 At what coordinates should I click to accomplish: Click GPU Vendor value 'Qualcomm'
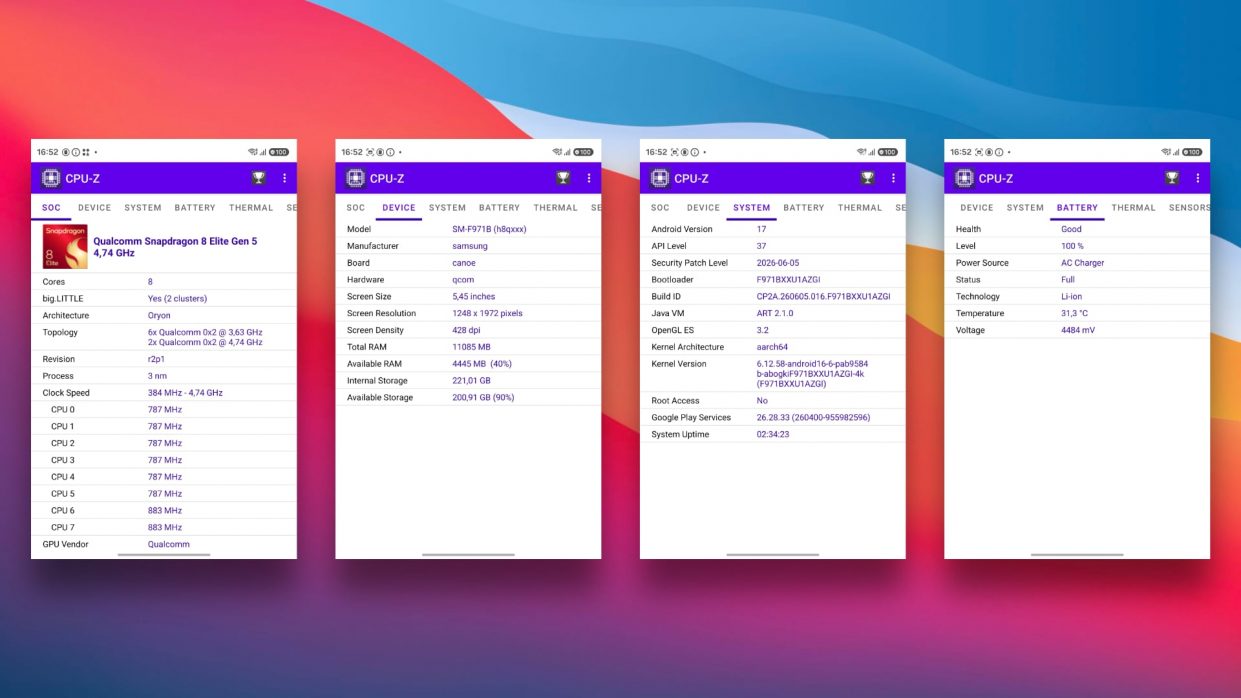point(169,545)
